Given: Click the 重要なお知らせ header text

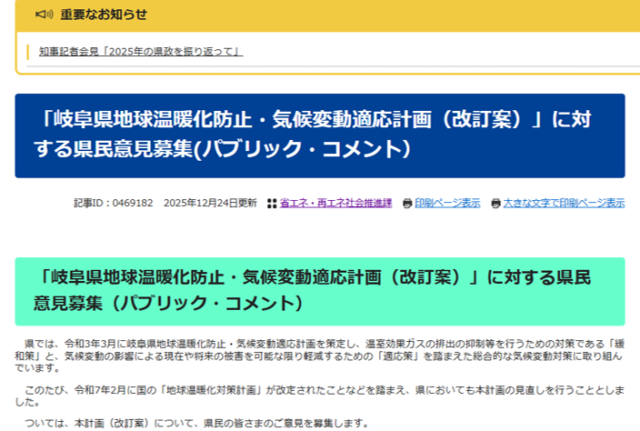Looking at the screenshot, I should point(103,14).
